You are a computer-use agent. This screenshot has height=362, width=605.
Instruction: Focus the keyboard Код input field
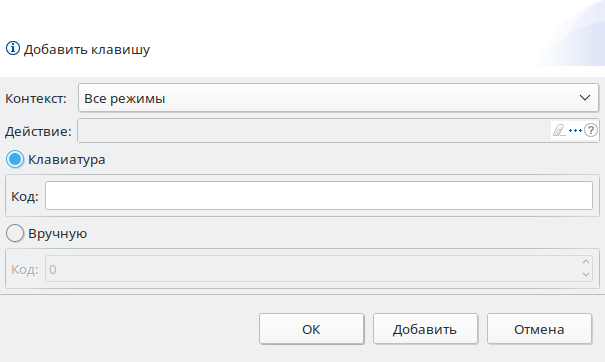319,196
